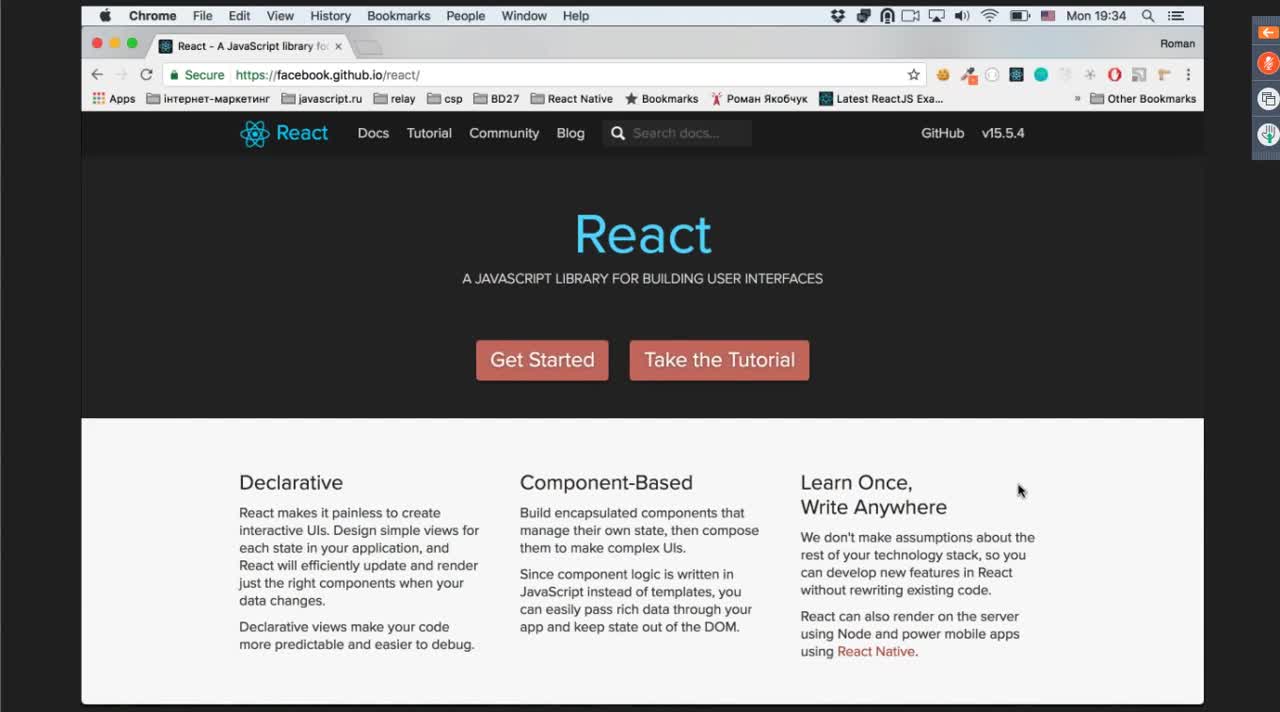Click the muted microphone icon in side panel

pyautogui.click(x=1268, y=63)
